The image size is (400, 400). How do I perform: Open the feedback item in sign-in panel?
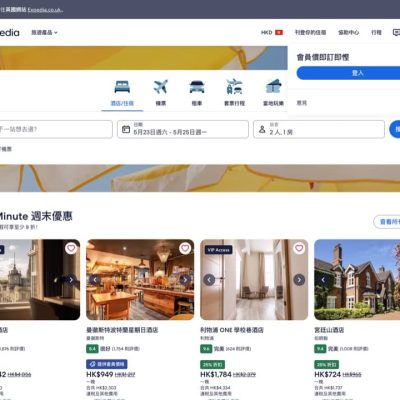(x=302, y=103)
